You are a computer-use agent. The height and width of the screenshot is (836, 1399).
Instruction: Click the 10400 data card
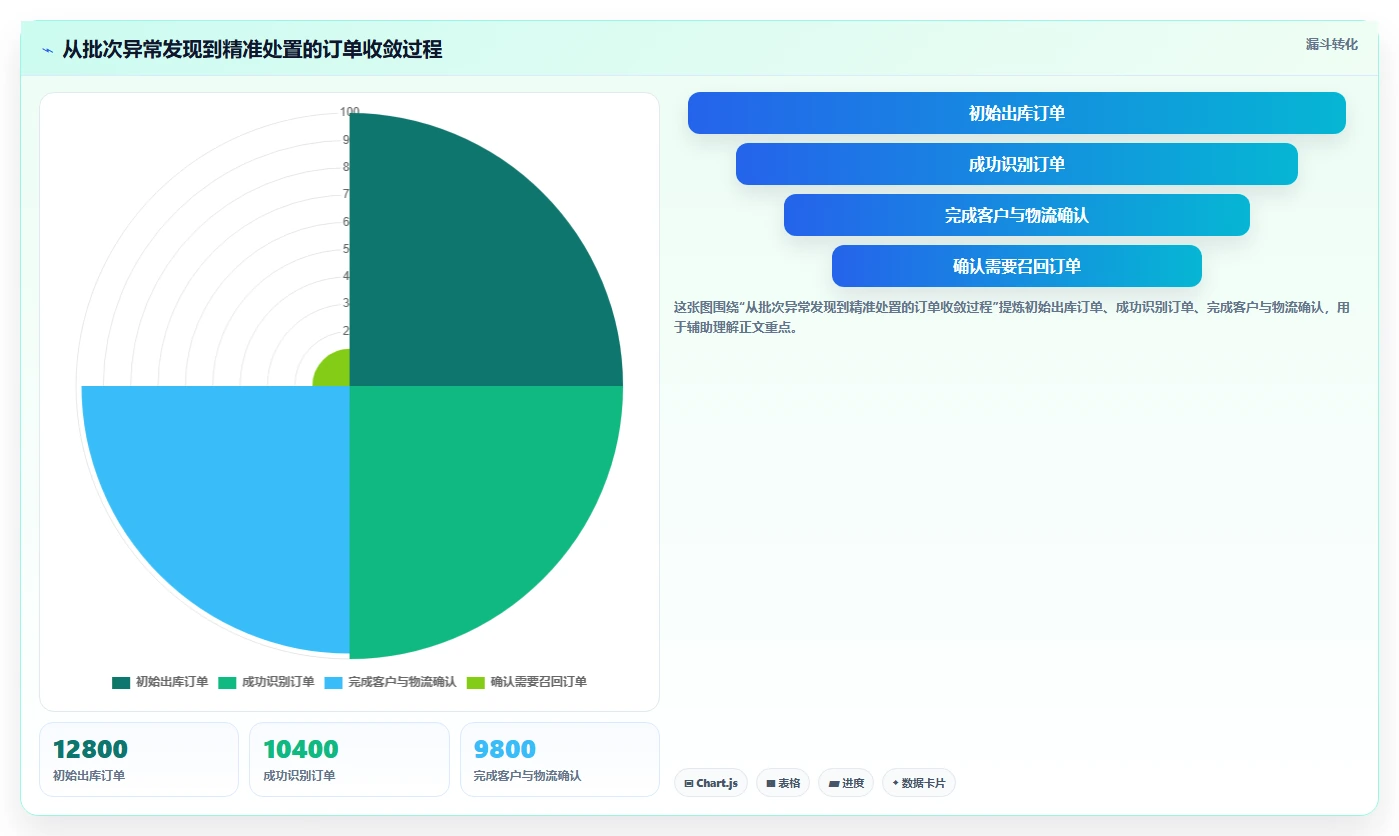pos(349,759)
